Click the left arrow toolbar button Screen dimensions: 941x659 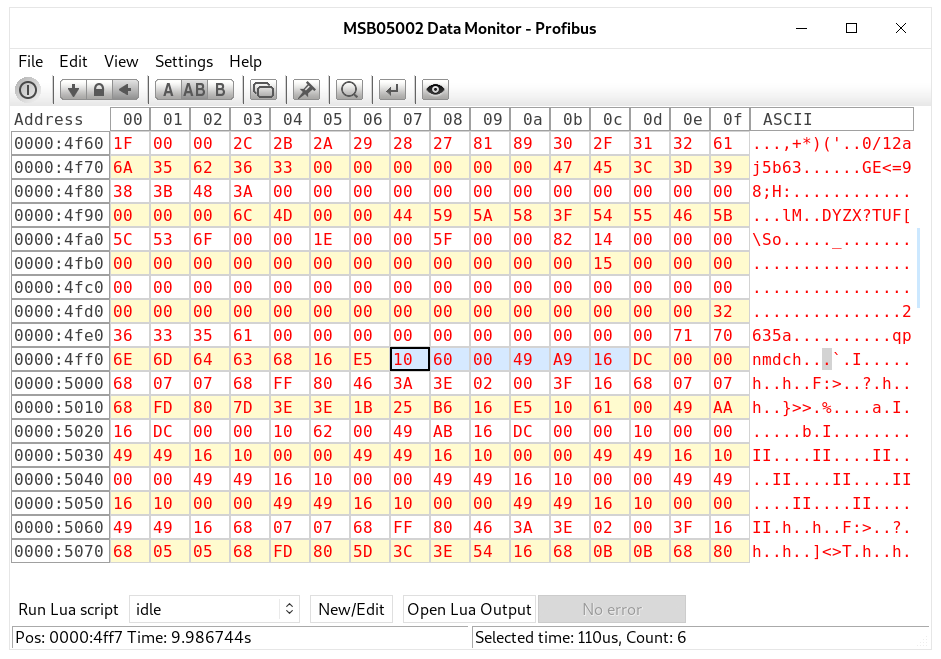[x=125, y=90]
